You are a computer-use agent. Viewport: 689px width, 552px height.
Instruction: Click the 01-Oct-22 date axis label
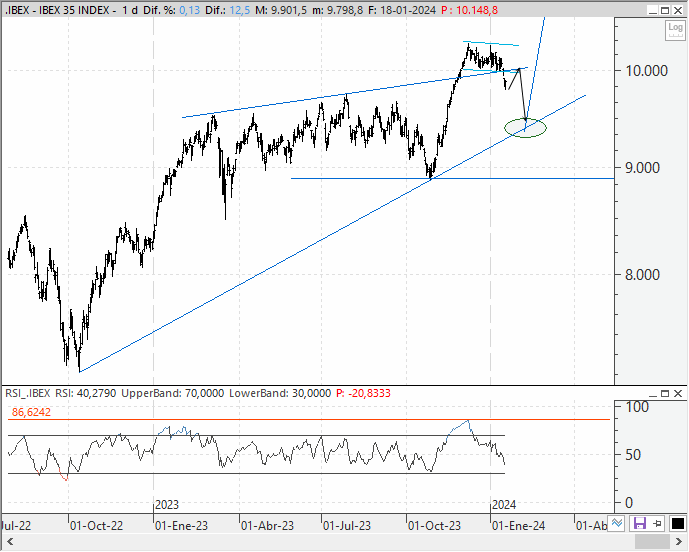(97, 526)
